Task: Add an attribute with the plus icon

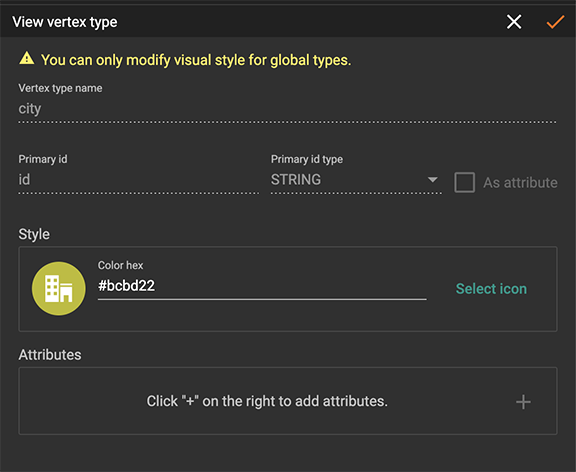Action: 523,402
